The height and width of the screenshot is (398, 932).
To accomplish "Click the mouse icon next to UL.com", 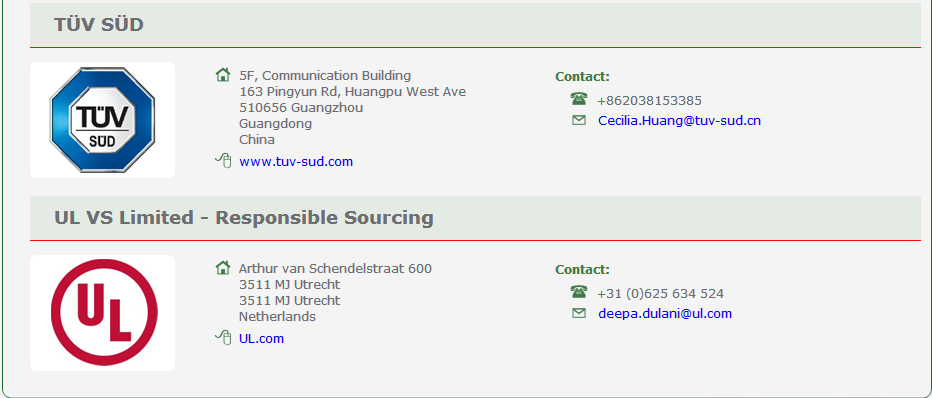I will (x=223, y=337).
